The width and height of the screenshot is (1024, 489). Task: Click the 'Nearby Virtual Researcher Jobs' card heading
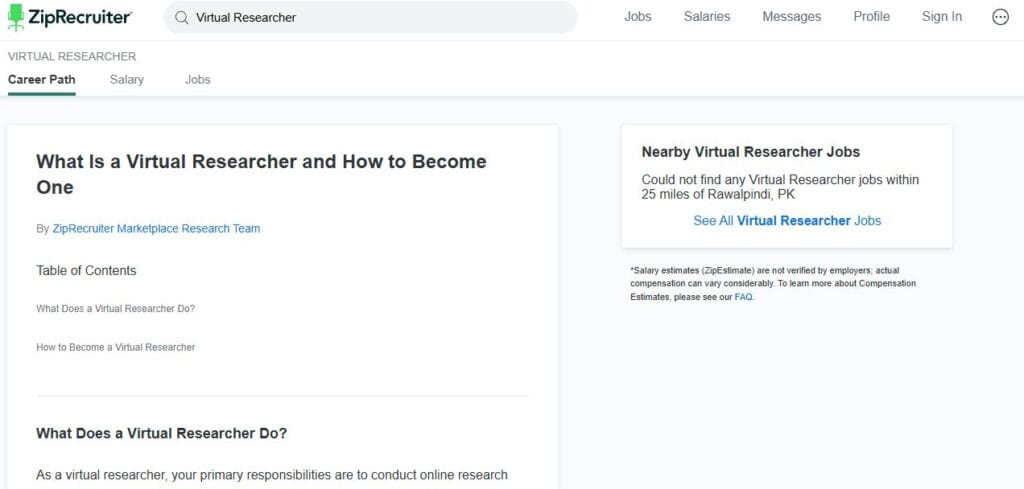[750, 152]
